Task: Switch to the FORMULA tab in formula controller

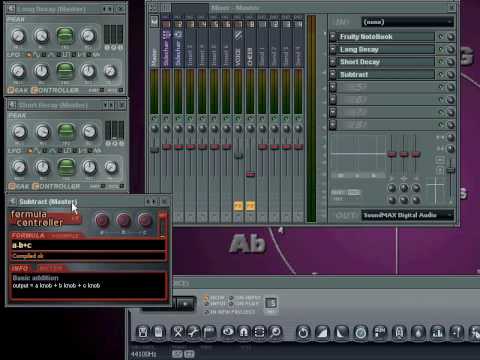Action: [x=28, y=236]
